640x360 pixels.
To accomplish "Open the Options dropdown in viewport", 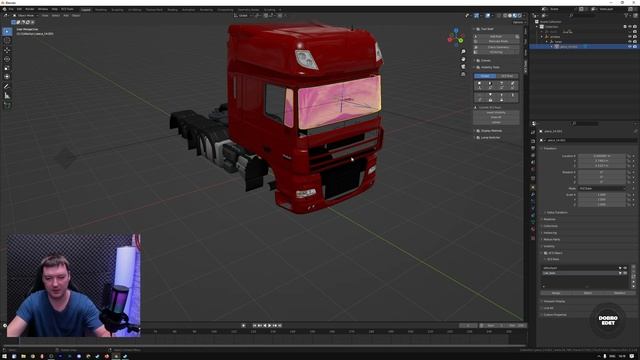I will 518,22.
